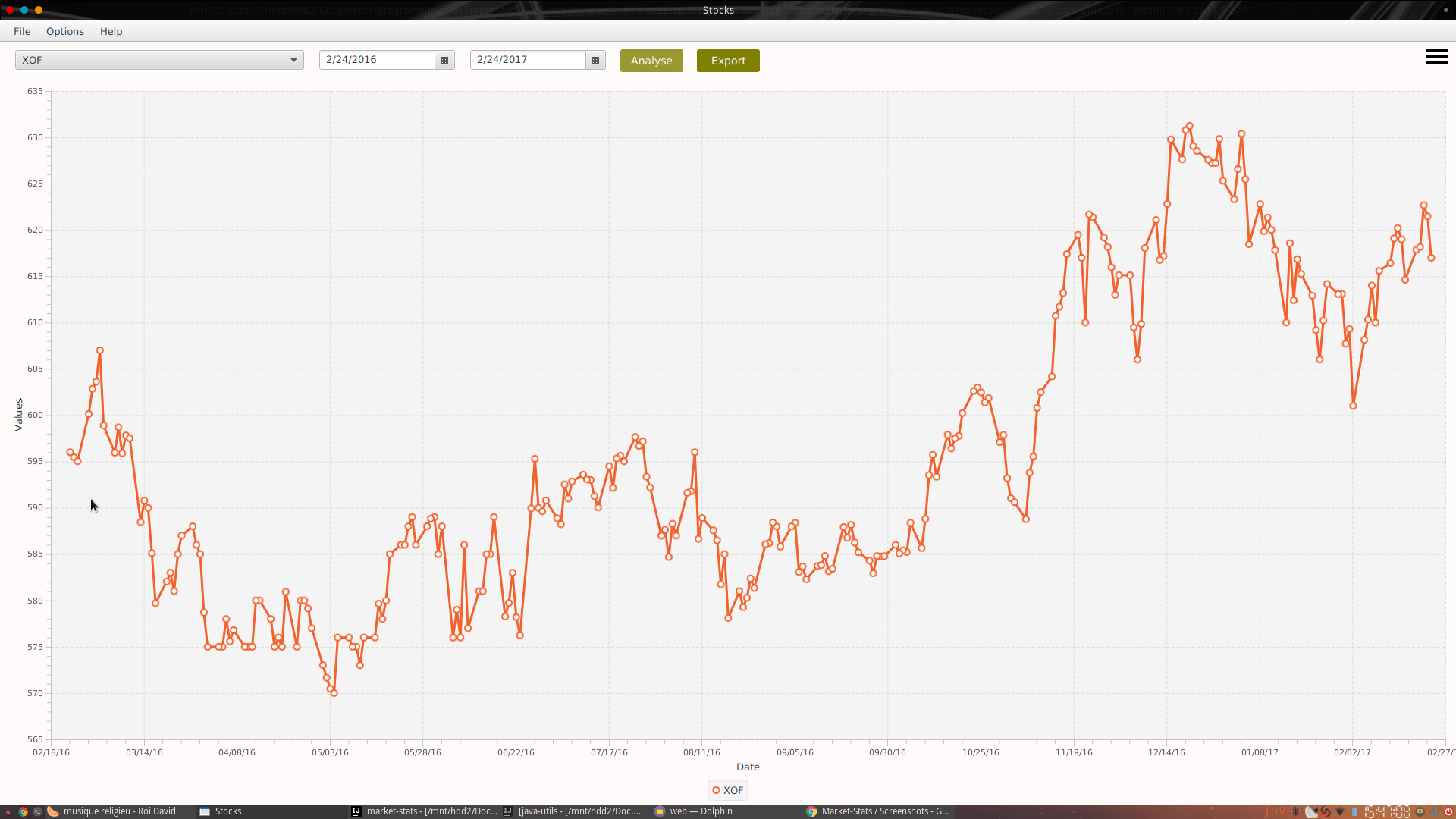Click the Analyse button
The image size is (1456, 819).
(x=651, y=61)
